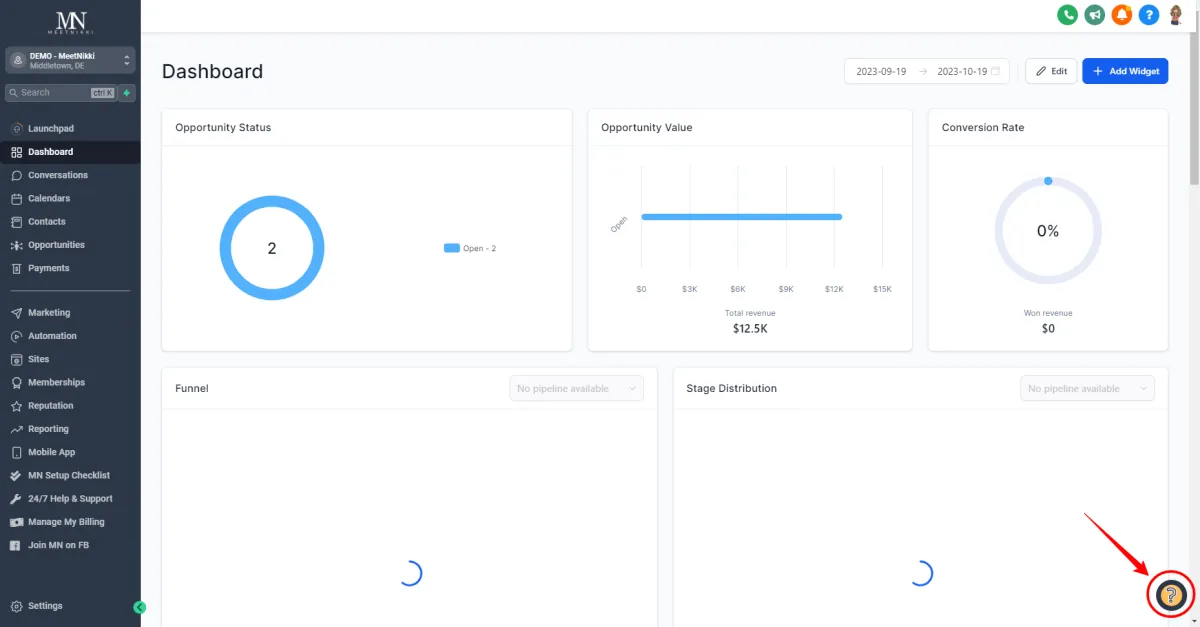Click the blue Opportunity Status donut ring
Viewport: 1200px width, 627px height.
(x=271, y=248)
